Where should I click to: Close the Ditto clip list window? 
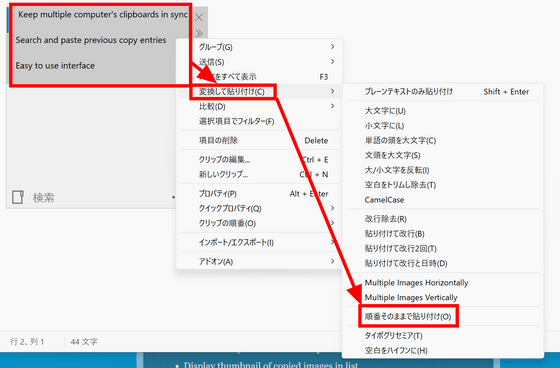pyautogui.click(x=199, y=18)
